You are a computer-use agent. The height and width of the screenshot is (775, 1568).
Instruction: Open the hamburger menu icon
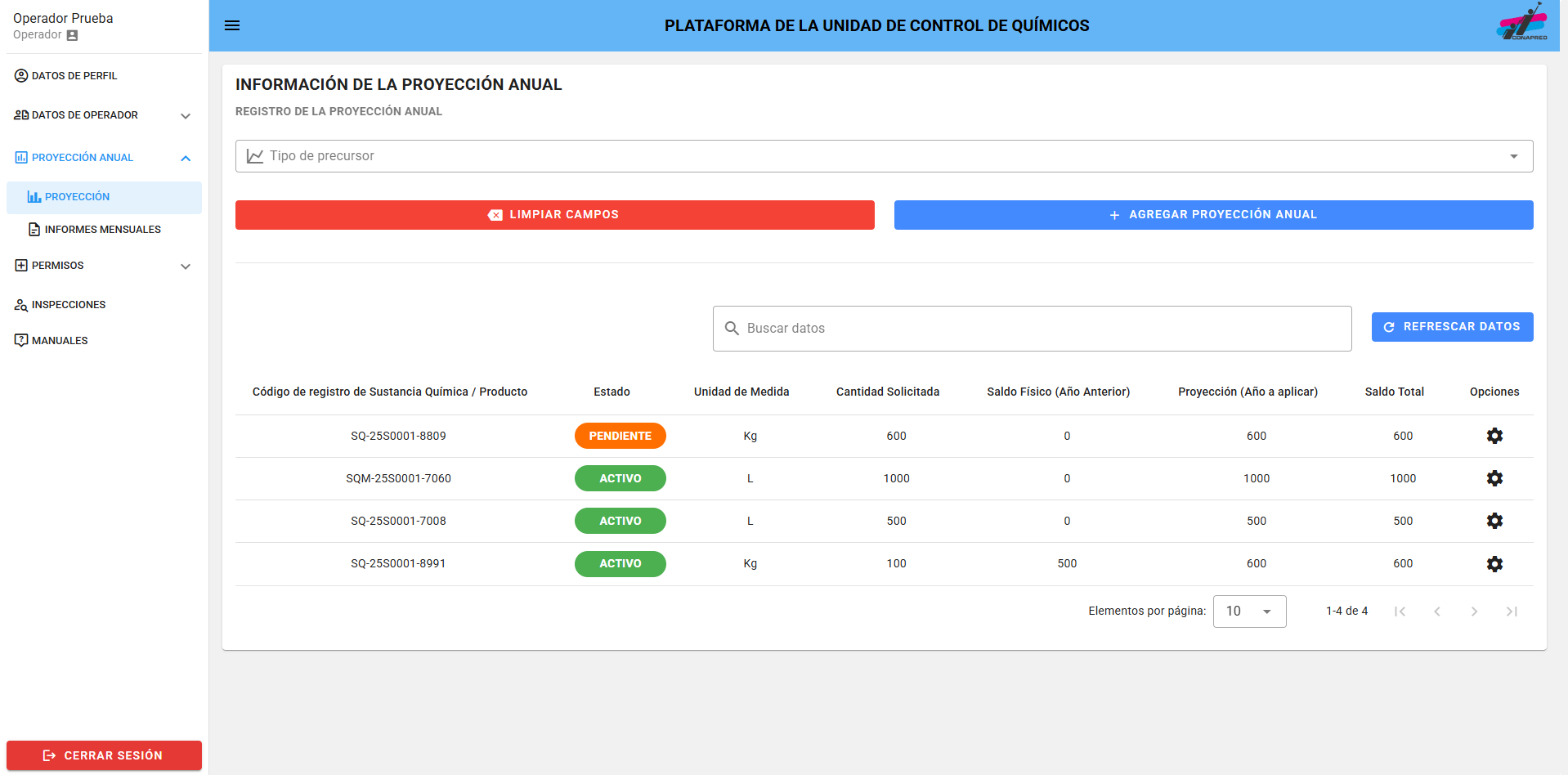[232, 25]
